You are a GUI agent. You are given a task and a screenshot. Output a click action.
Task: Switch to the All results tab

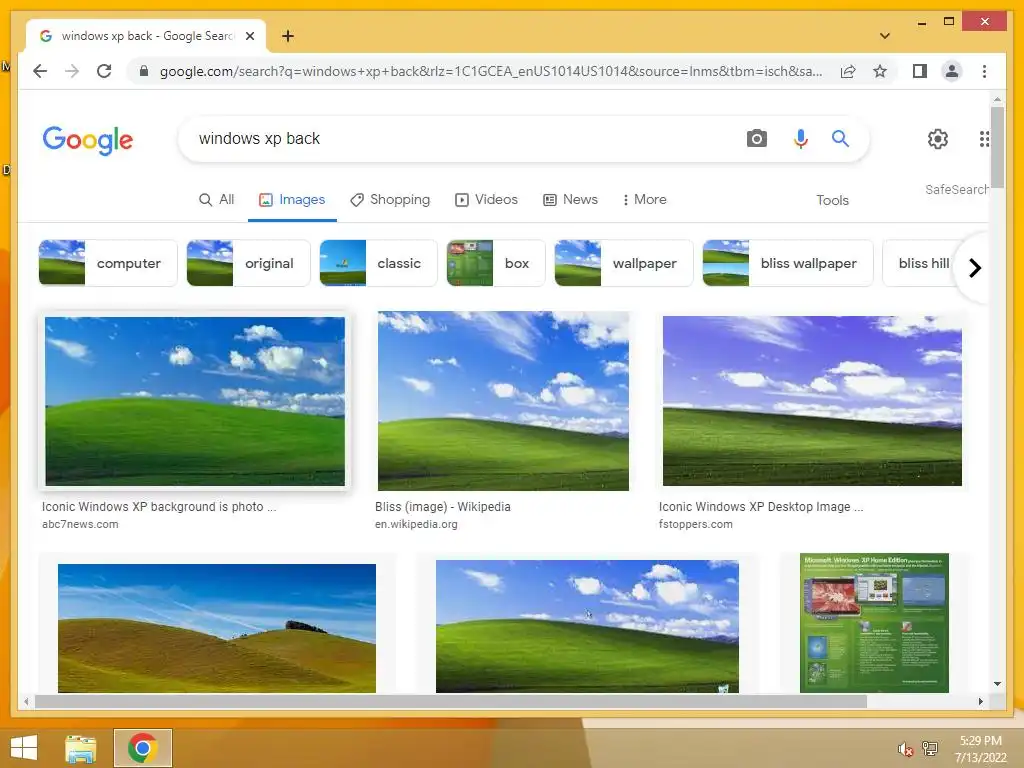point(216,200)
